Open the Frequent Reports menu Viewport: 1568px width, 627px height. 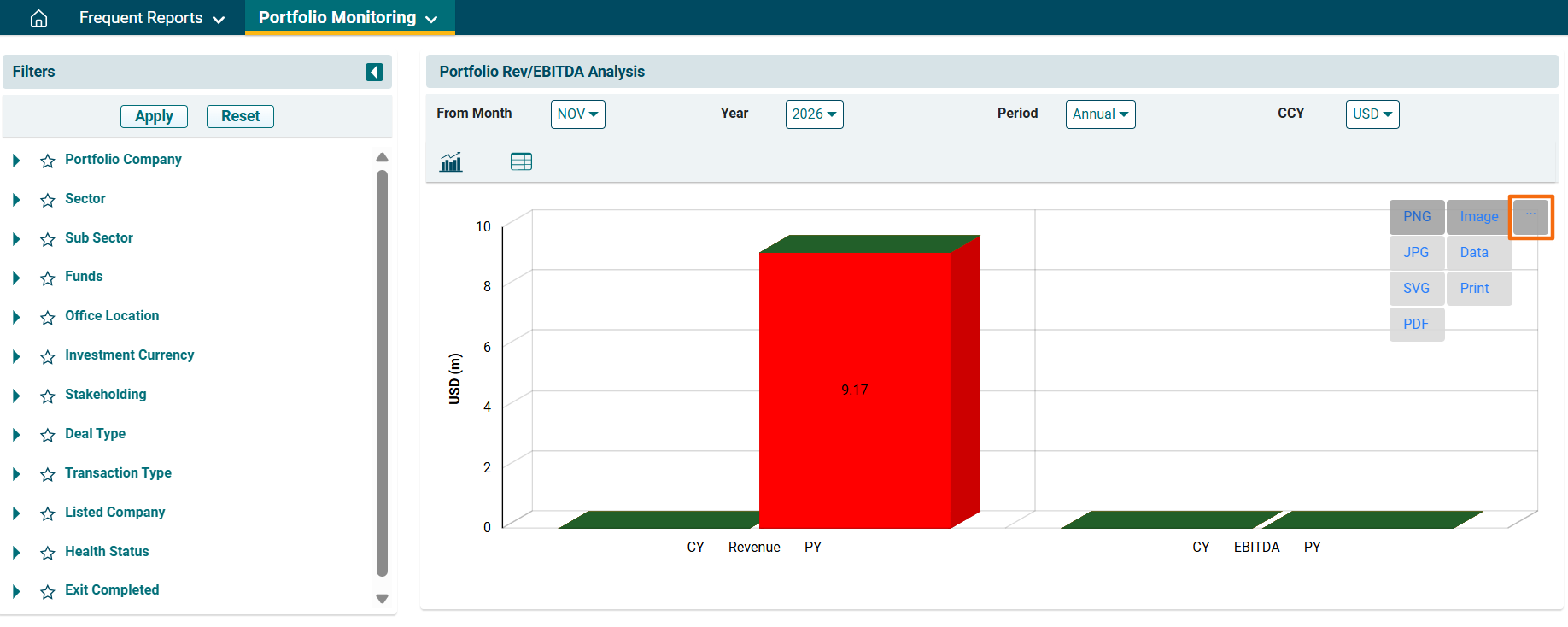click(x=151, y=18)
